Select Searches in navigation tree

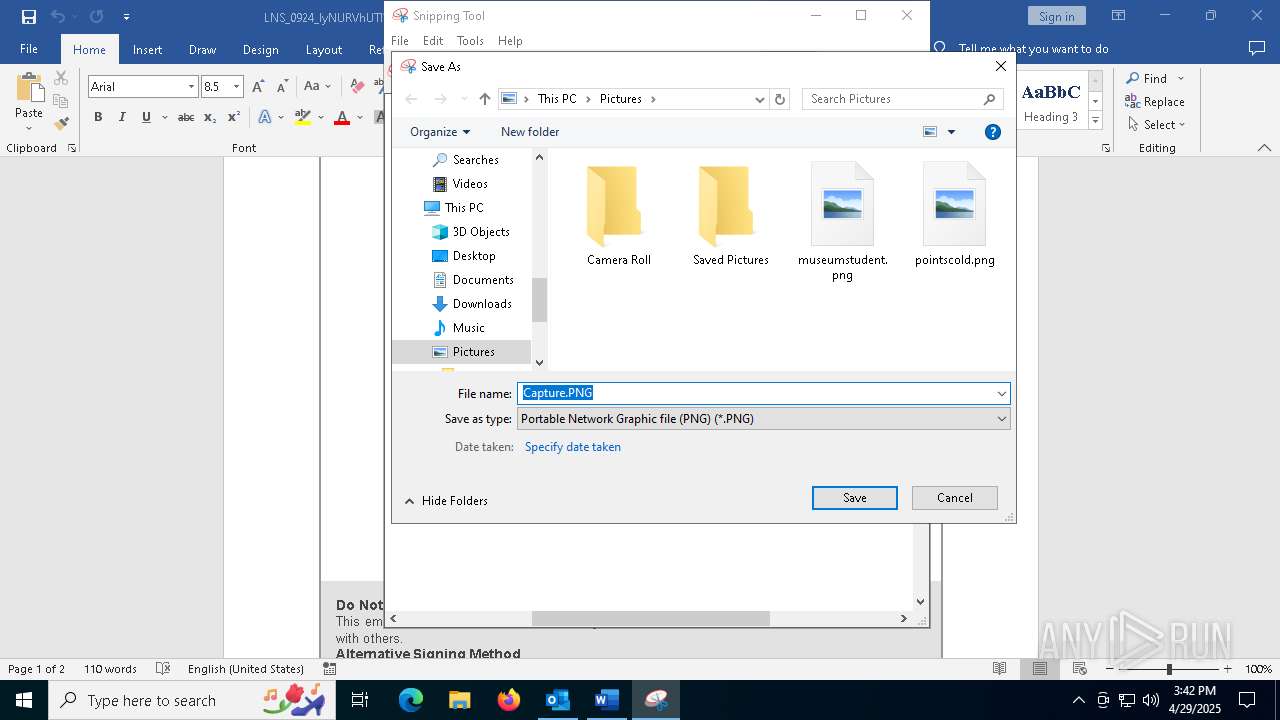click(475, 160)
